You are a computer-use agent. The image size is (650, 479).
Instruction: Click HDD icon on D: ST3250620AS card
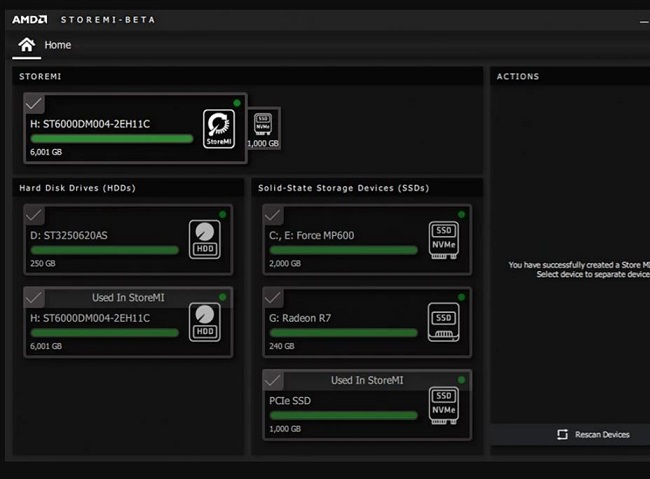click(x=205, y=239)
